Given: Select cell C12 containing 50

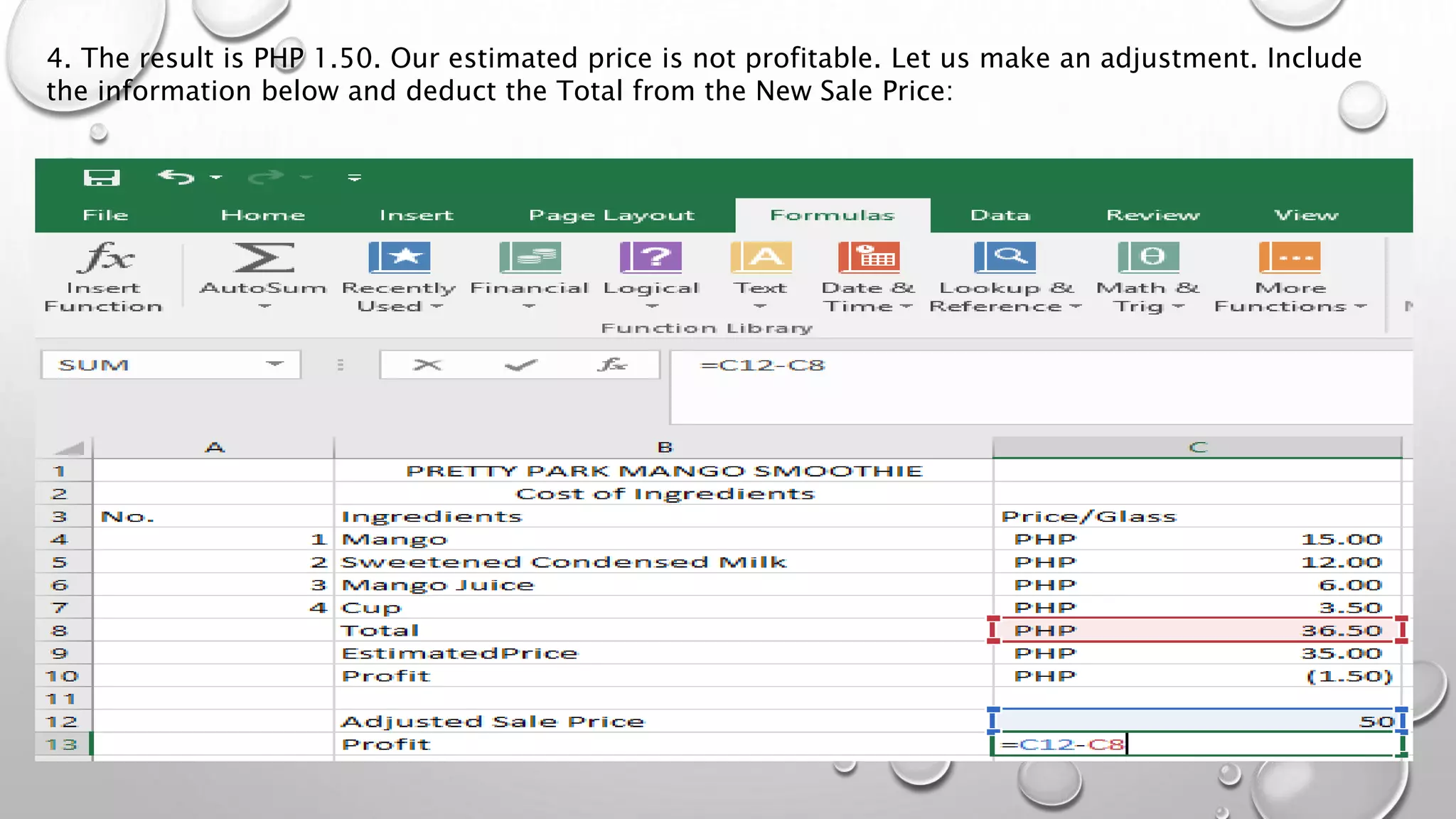Looking at the screenshot, I should 1197,721.
